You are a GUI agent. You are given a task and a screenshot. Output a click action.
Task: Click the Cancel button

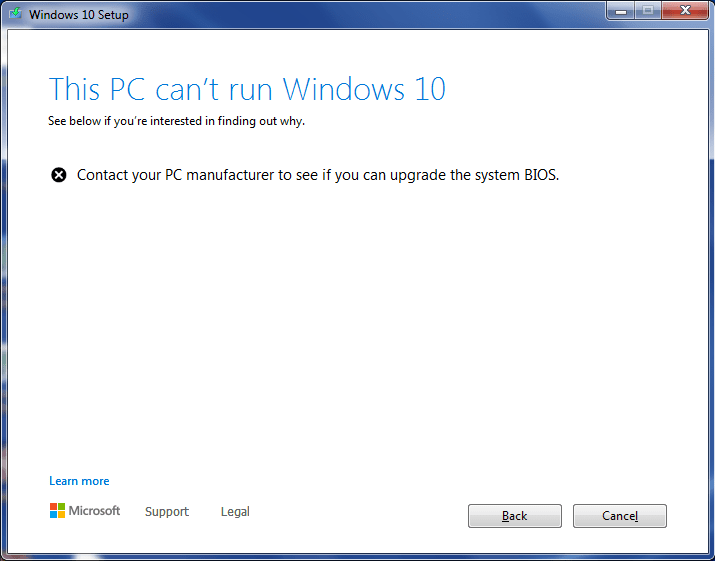click(620, 516)
